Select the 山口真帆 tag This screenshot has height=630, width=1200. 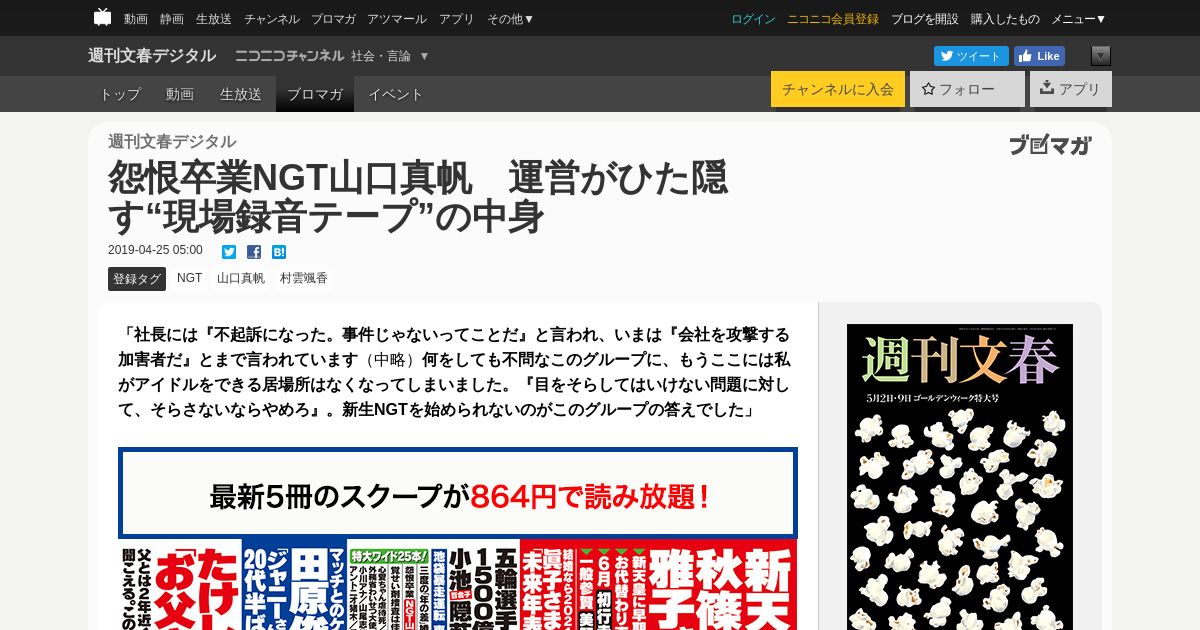pos(241,278)
